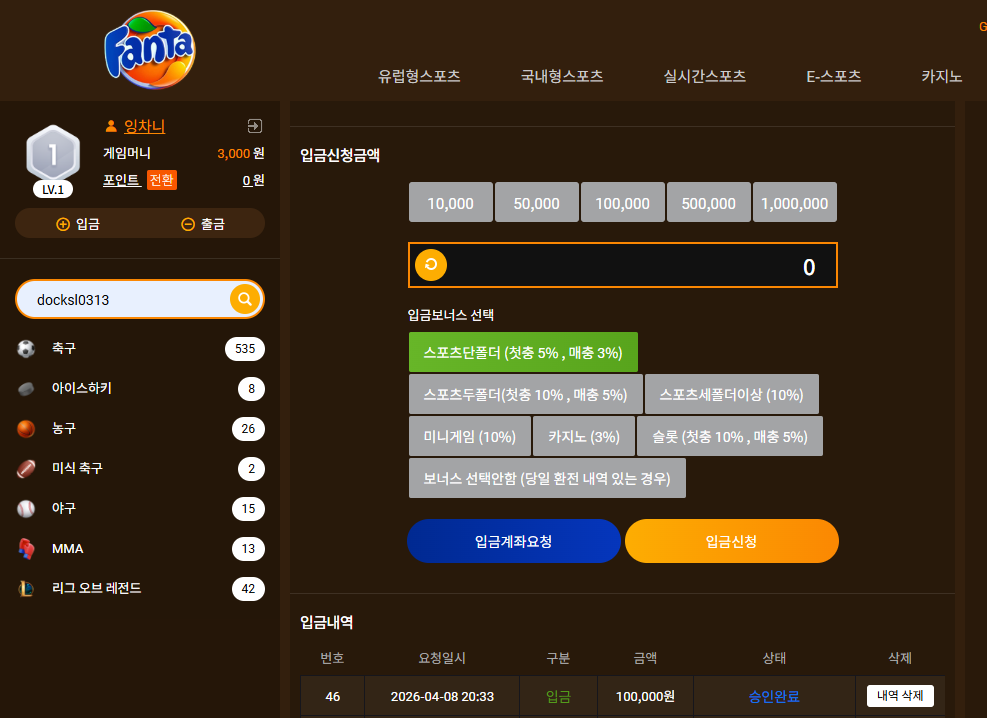Open 아이스하키 ice hockey puck icon
This screenshot has height=718, width=987.
26,389
